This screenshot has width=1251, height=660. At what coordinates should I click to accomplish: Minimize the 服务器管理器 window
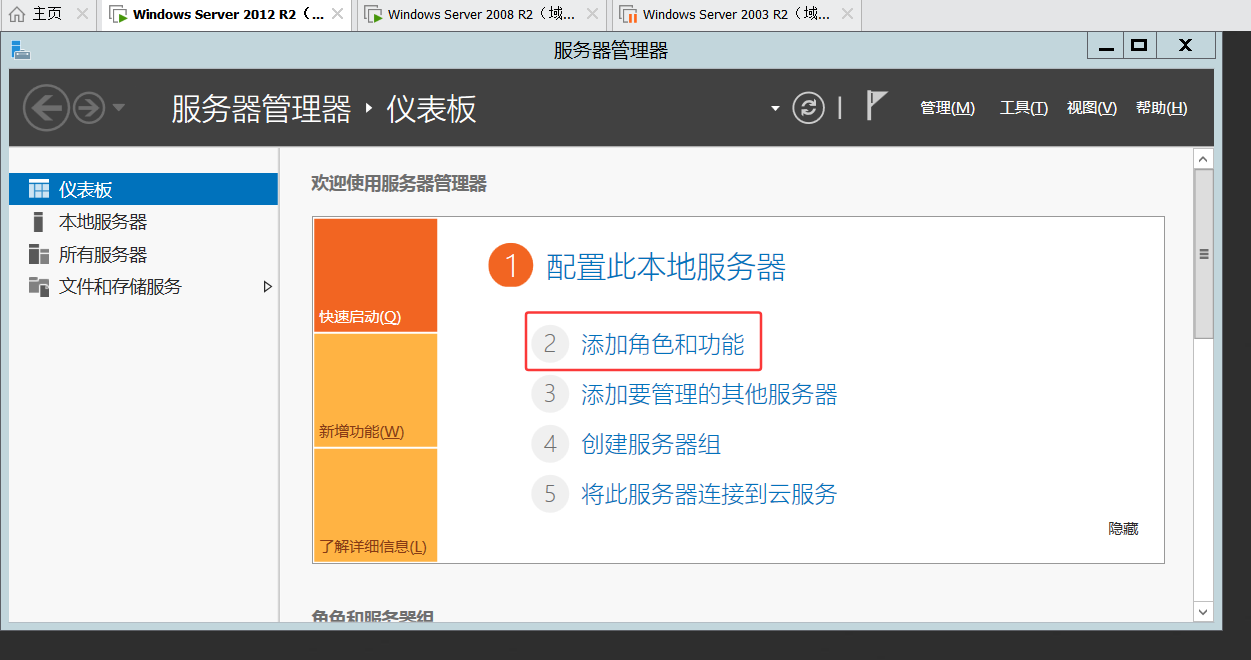click(1106, 46)
